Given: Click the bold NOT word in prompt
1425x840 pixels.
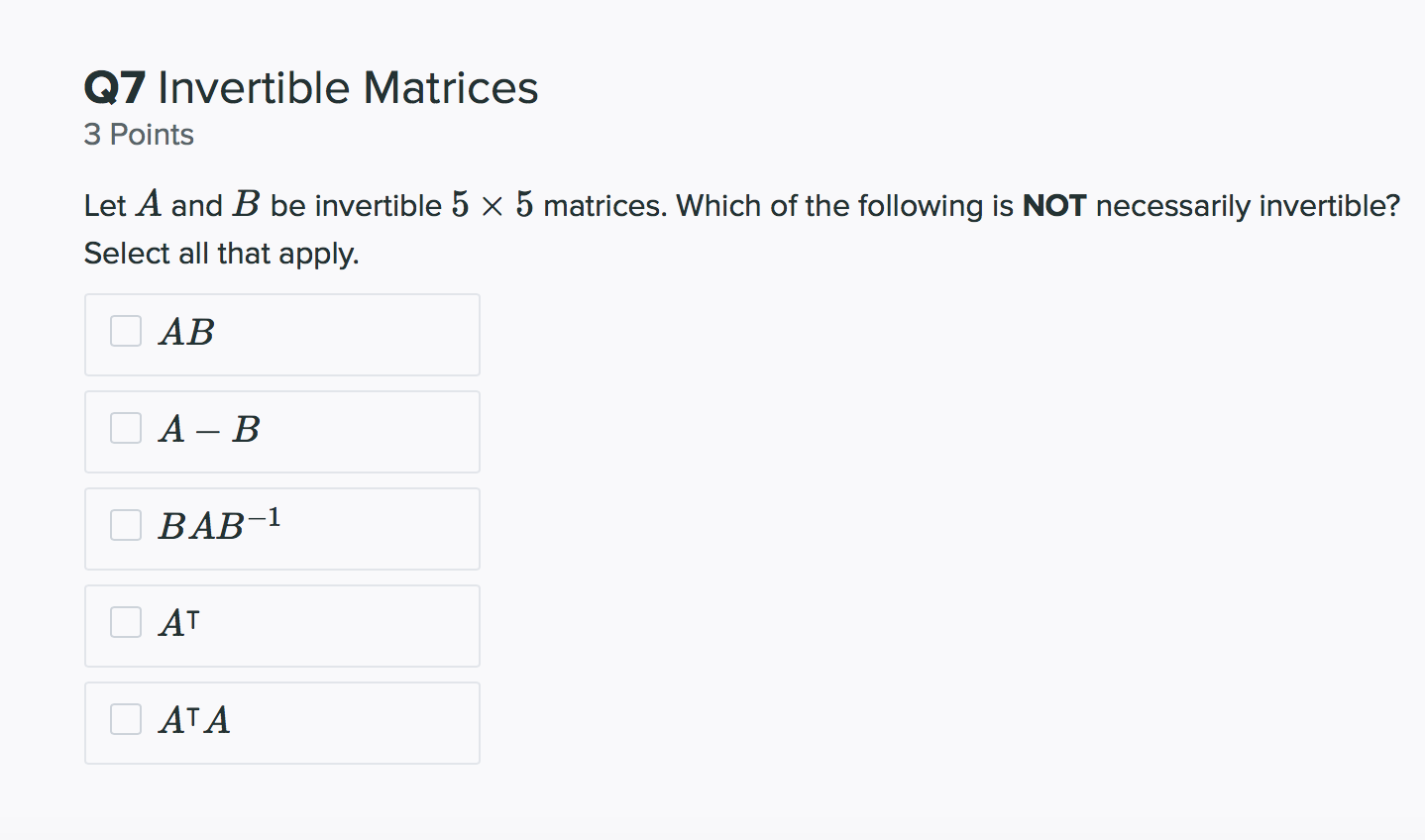Looking at the screenshot, I should 1053,205.
